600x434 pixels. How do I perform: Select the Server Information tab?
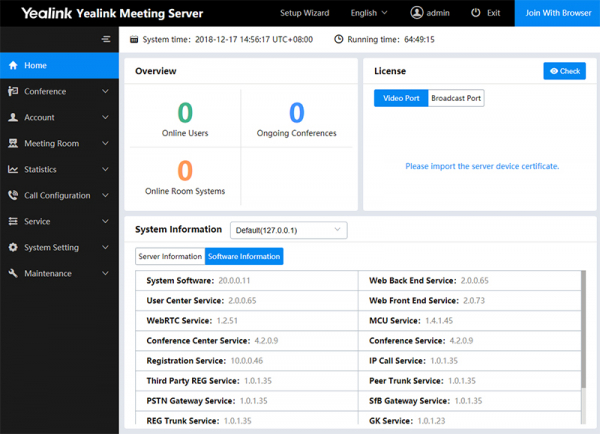(170, 257)
